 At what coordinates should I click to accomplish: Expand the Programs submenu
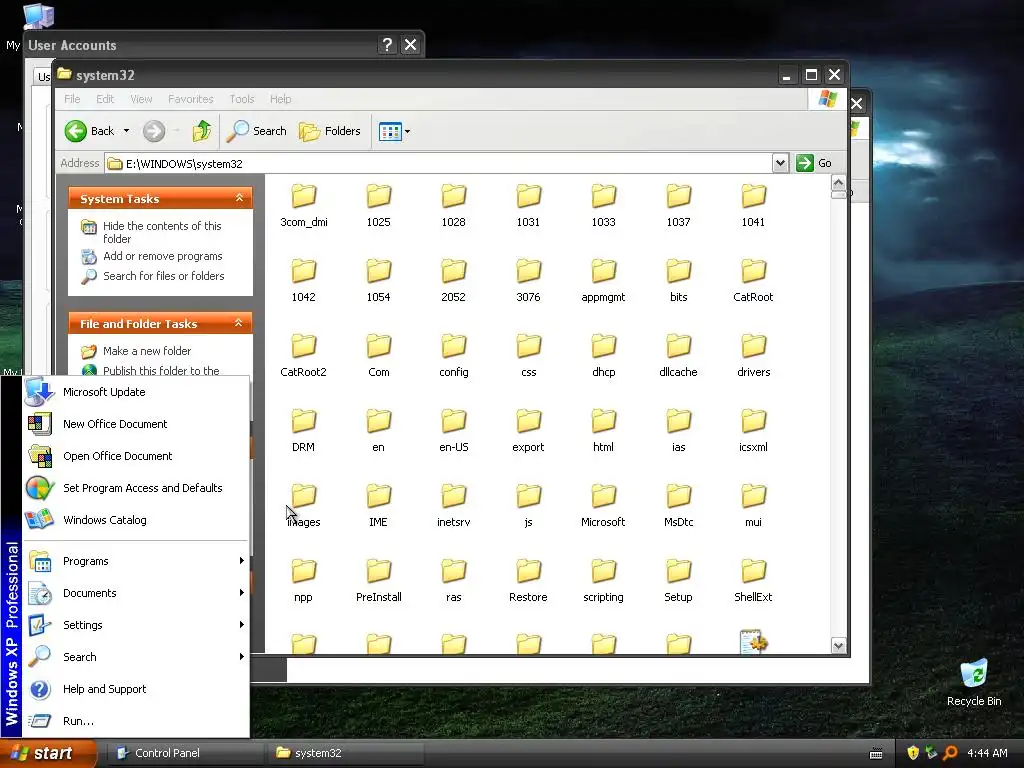136,561
